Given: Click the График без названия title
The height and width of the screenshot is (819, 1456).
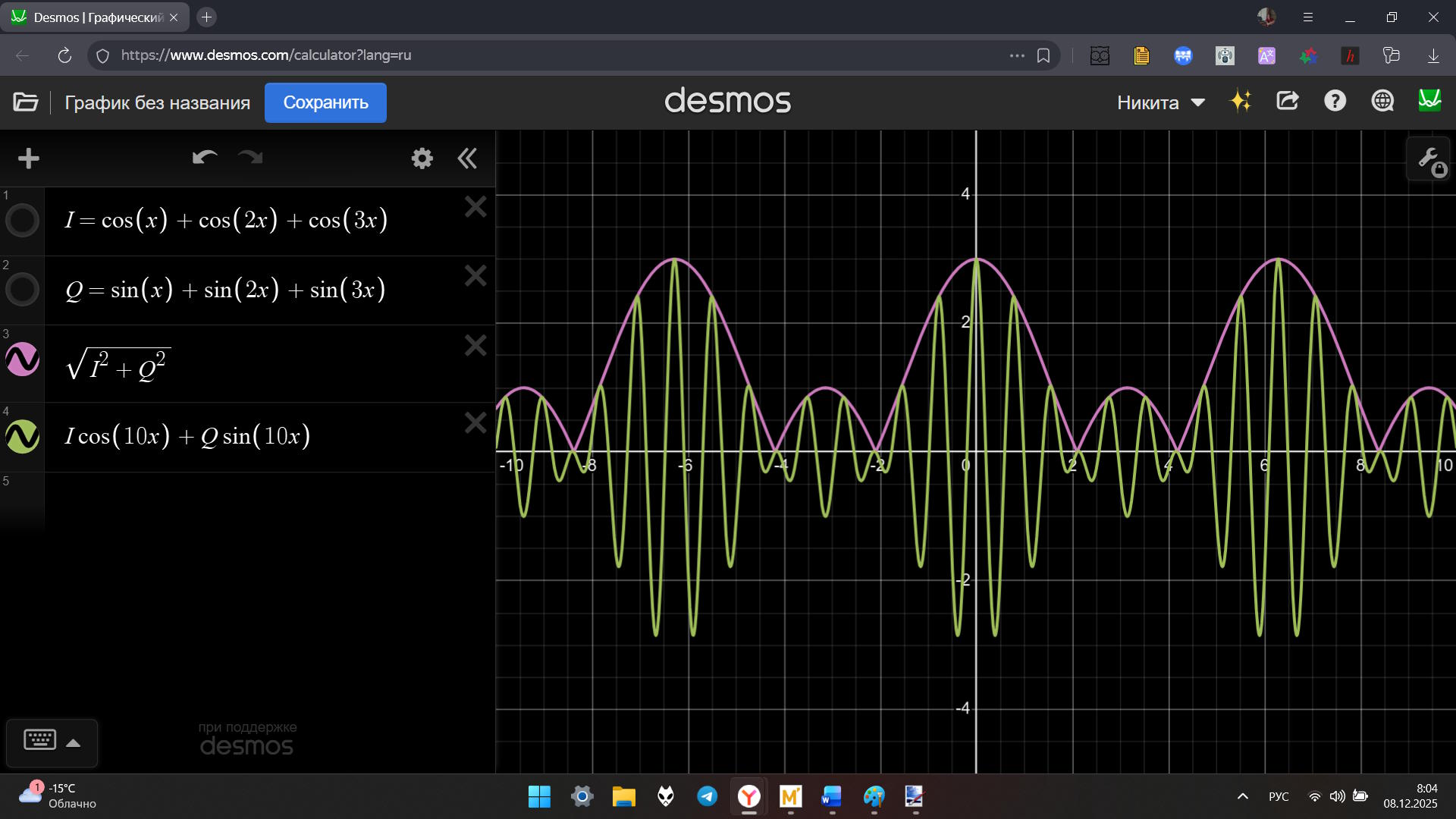Looking at the screenshot, I should (x=157, y=102).
